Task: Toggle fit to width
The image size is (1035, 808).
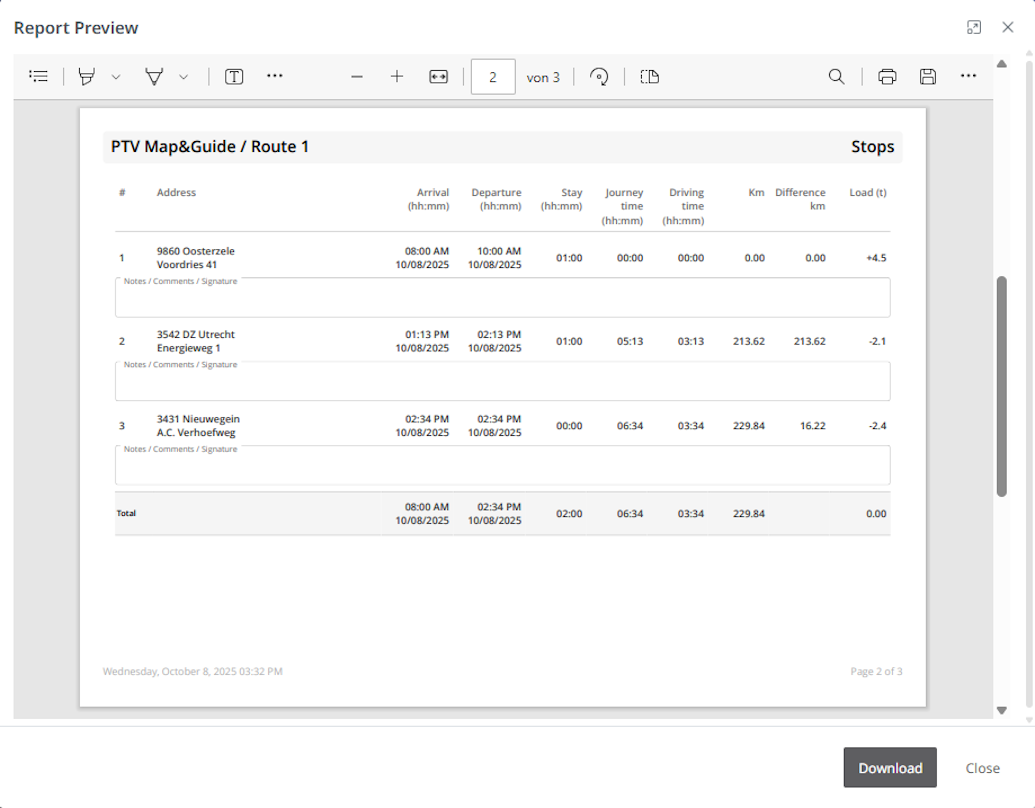Action: click(438, 77)
